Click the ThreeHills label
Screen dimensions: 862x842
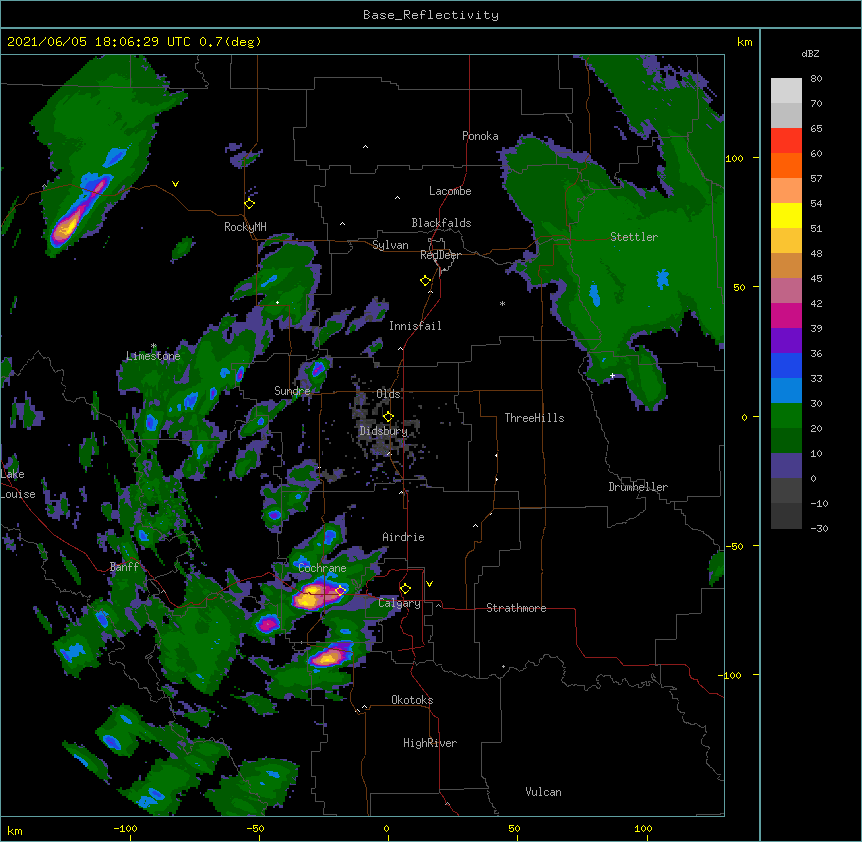coord(534,418)
